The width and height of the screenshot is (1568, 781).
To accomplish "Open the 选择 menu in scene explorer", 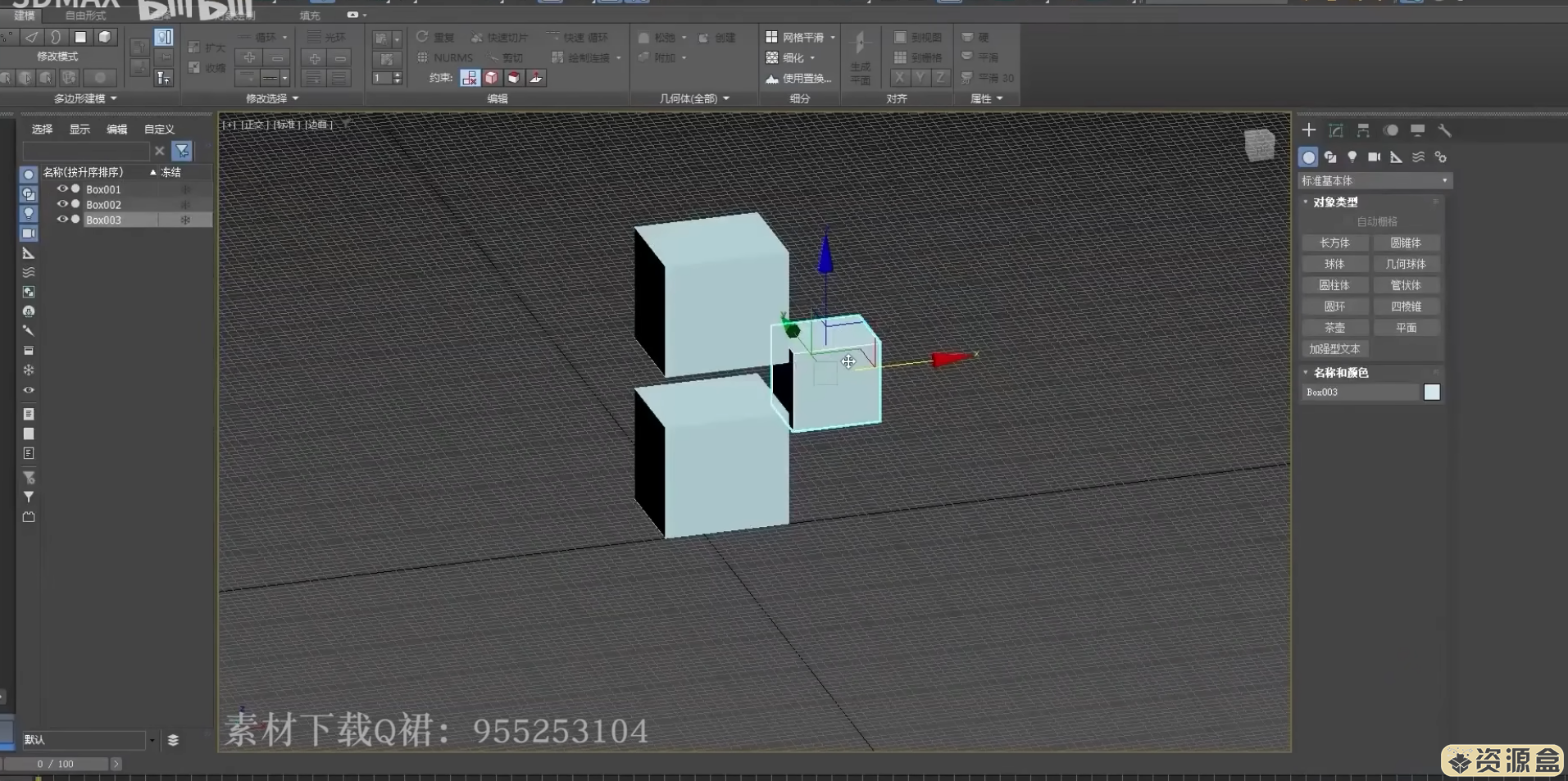I will coord(42,129).
